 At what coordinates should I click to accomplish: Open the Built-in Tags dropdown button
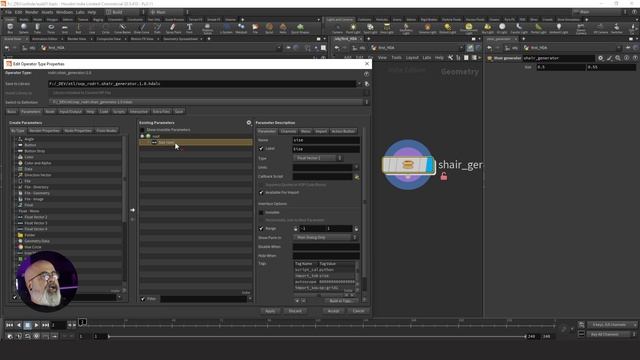(341, 301)
